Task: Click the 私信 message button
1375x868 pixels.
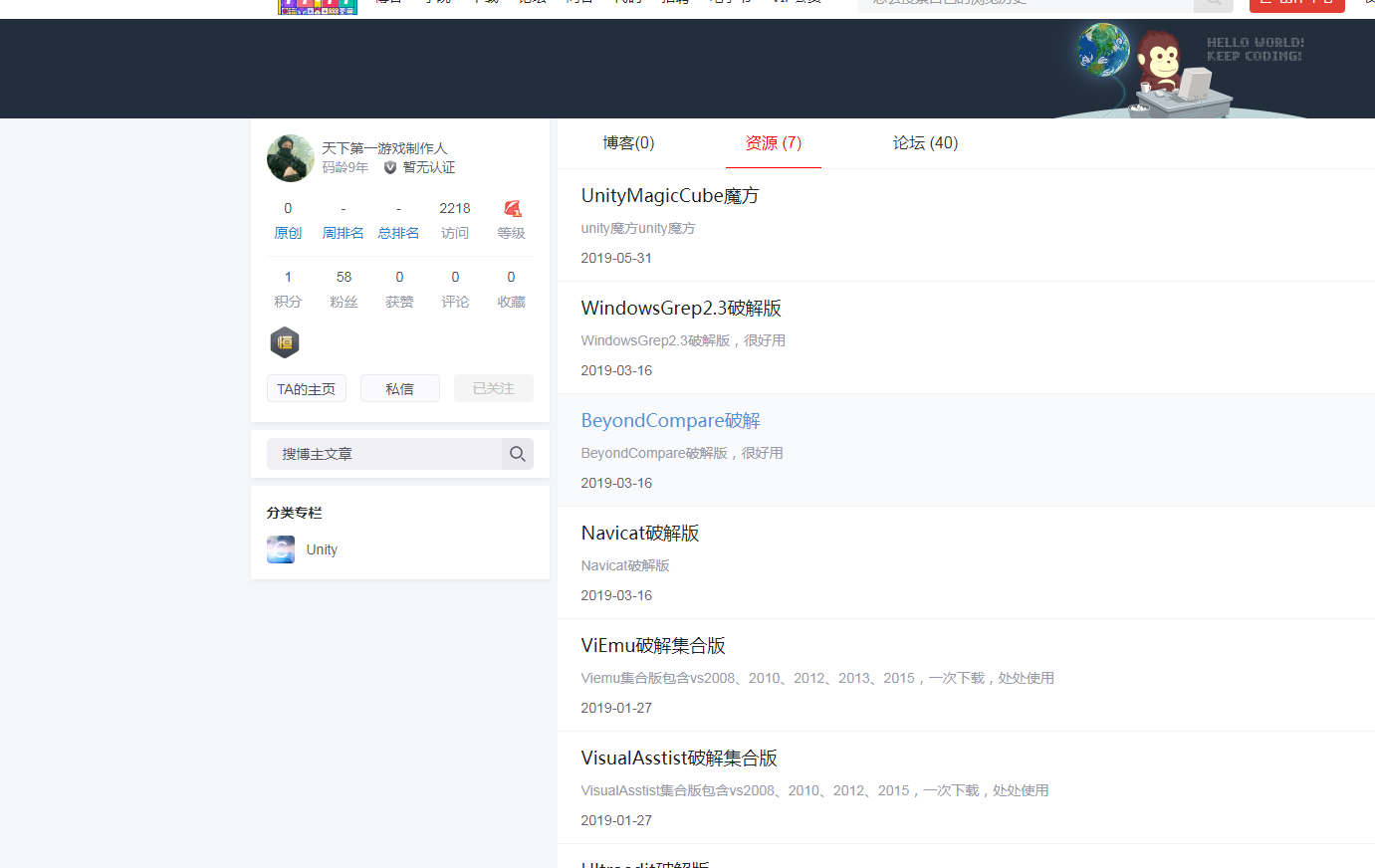Action: (x=400, y=388)
